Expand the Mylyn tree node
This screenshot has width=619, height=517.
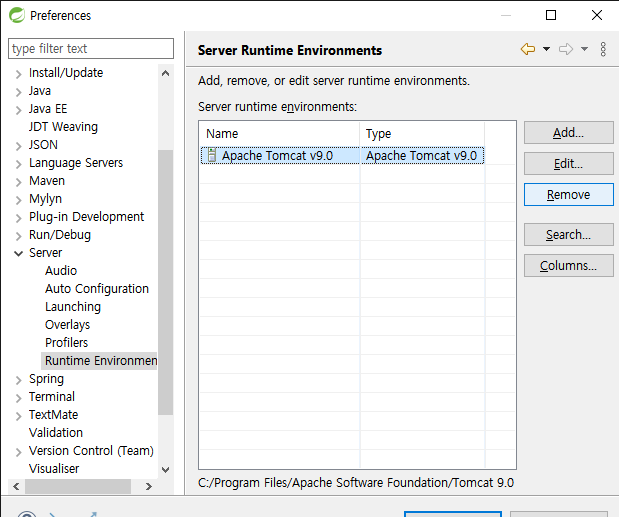(x=18, y=200)
